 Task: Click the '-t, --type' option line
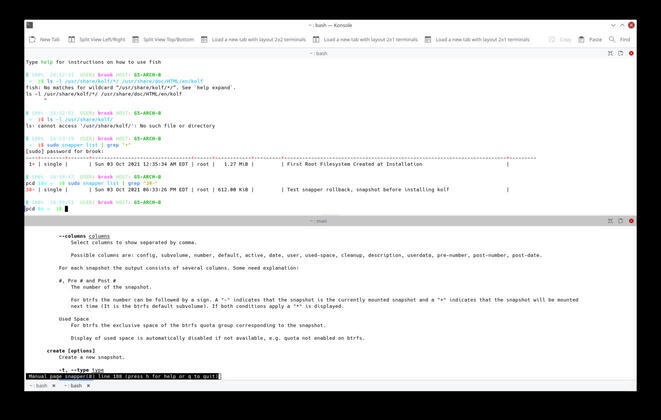click(81, 370)
